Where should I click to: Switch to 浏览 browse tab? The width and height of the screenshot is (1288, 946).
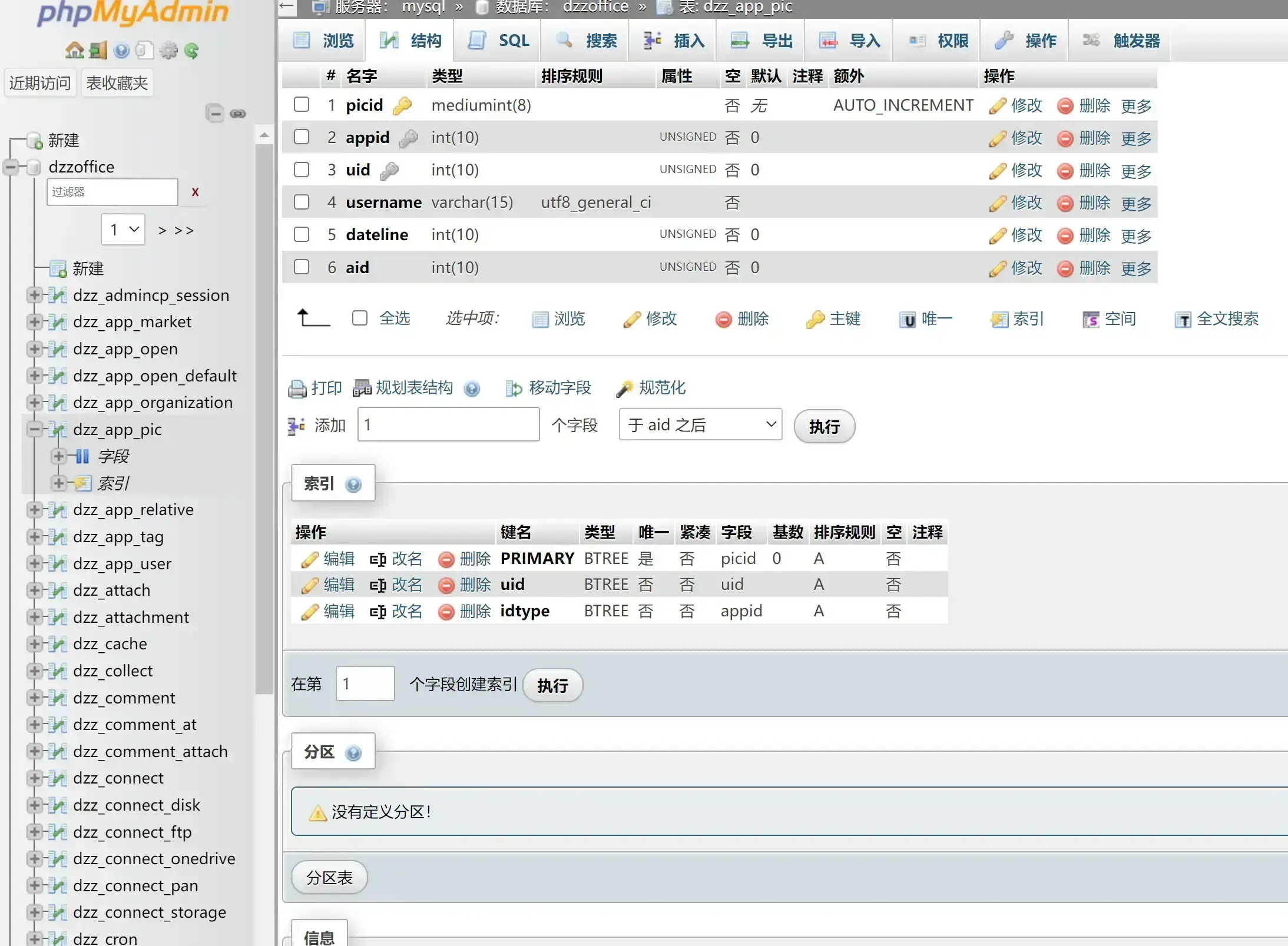point(323,41)
